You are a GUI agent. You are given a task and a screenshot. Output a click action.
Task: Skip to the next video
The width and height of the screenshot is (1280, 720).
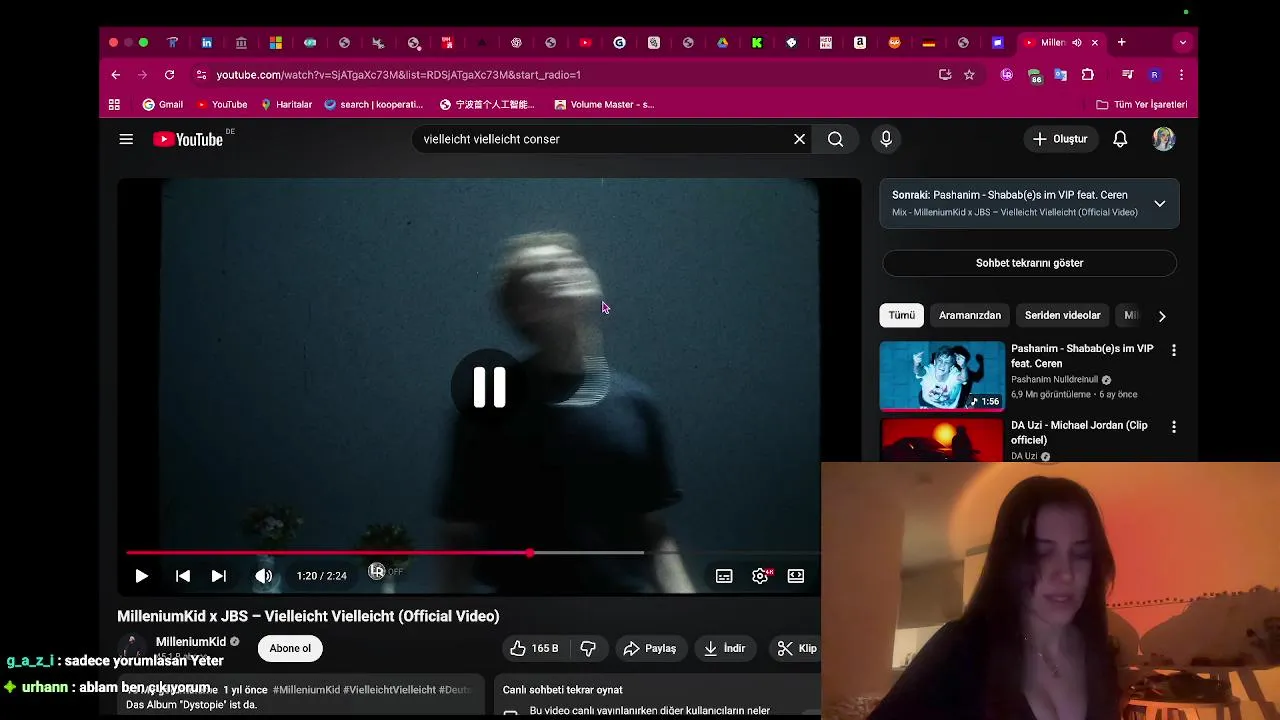pyautogui.click(x=218, y=576)
